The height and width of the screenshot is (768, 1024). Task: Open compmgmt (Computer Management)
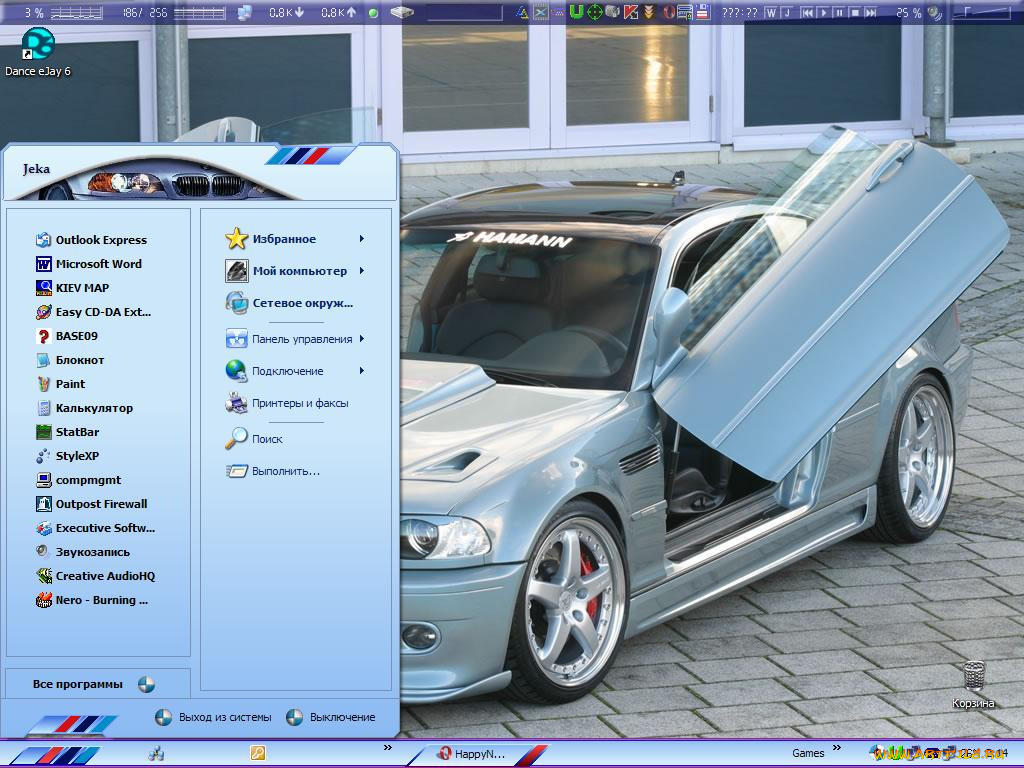tap(78, 480)
